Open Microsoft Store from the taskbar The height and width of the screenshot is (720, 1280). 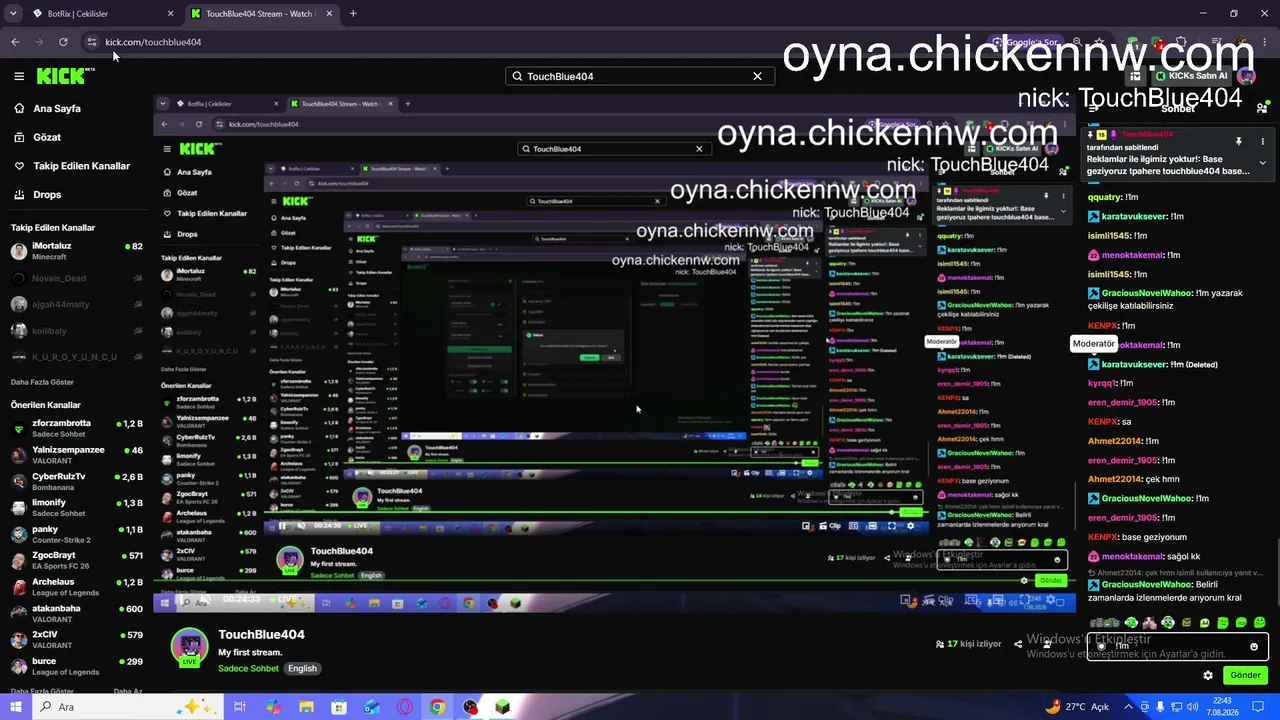coord(339,707)
